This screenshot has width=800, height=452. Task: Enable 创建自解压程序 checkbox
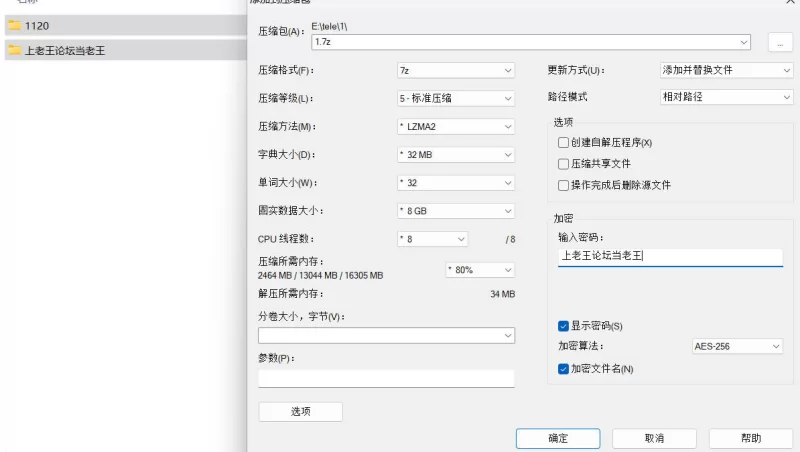click(564, 143)
